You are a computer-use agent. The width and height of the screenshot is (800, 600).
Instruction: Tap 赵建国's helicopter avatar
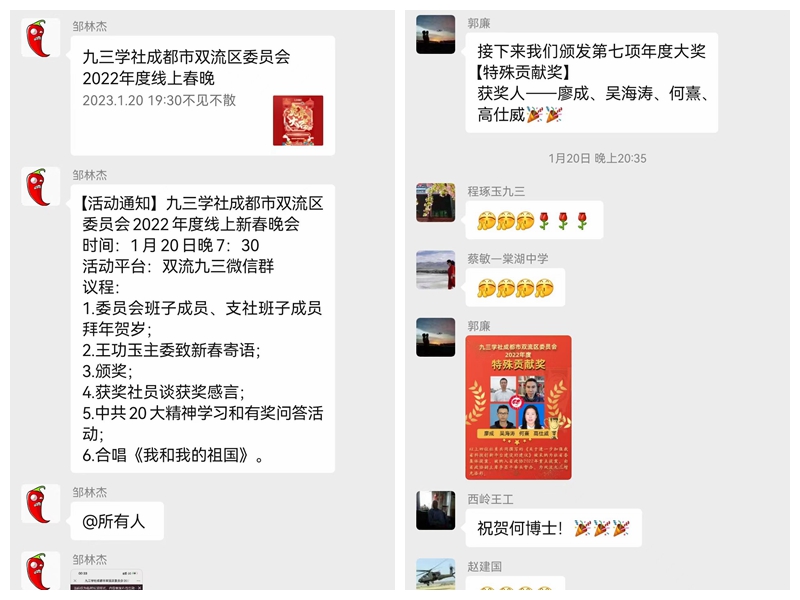436,574
